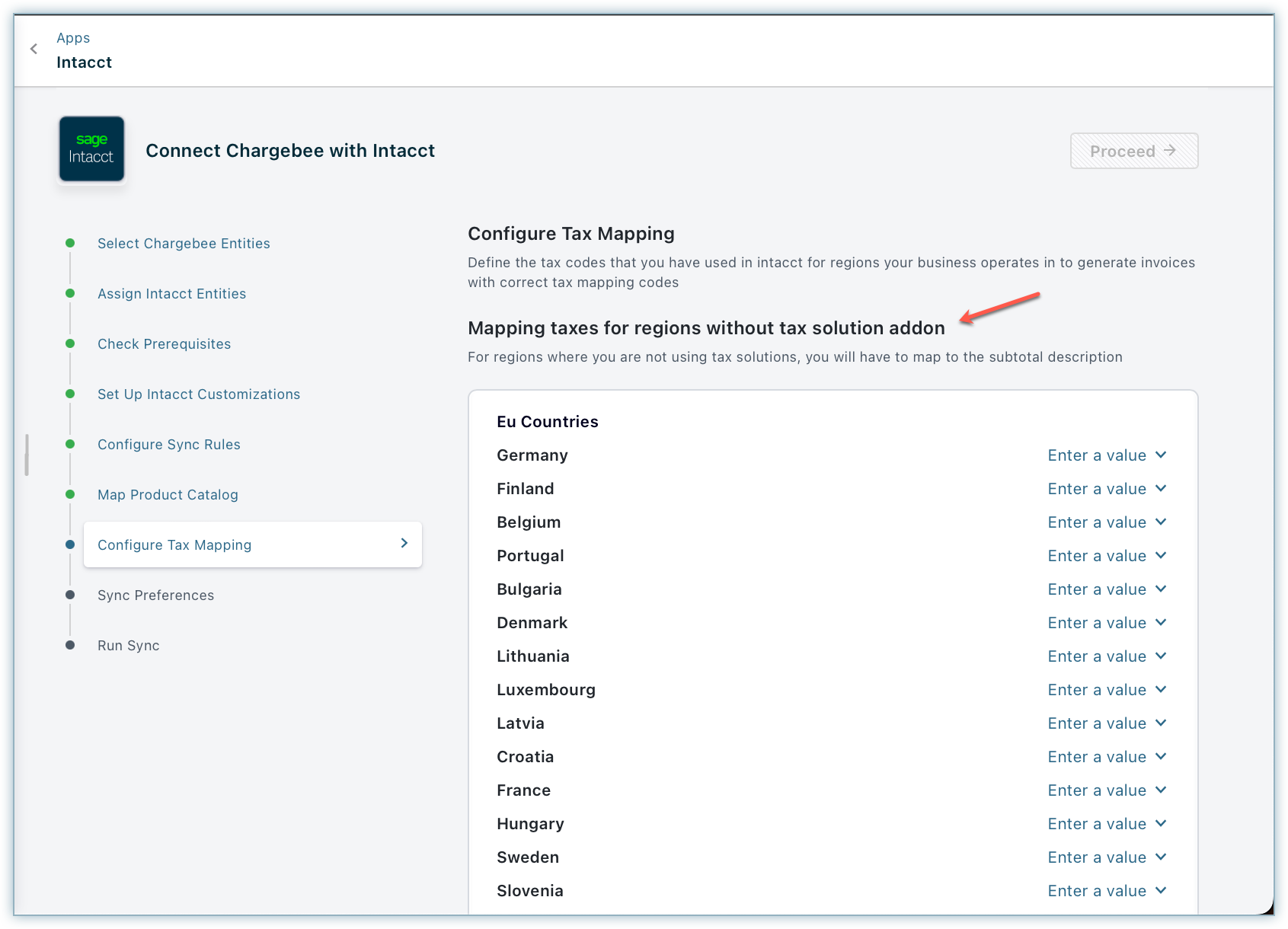The width and height of the screenshot is (1288, 929).
Task: Click the green dot beside Map Product Catalog
Action: (x=70, y=495)
